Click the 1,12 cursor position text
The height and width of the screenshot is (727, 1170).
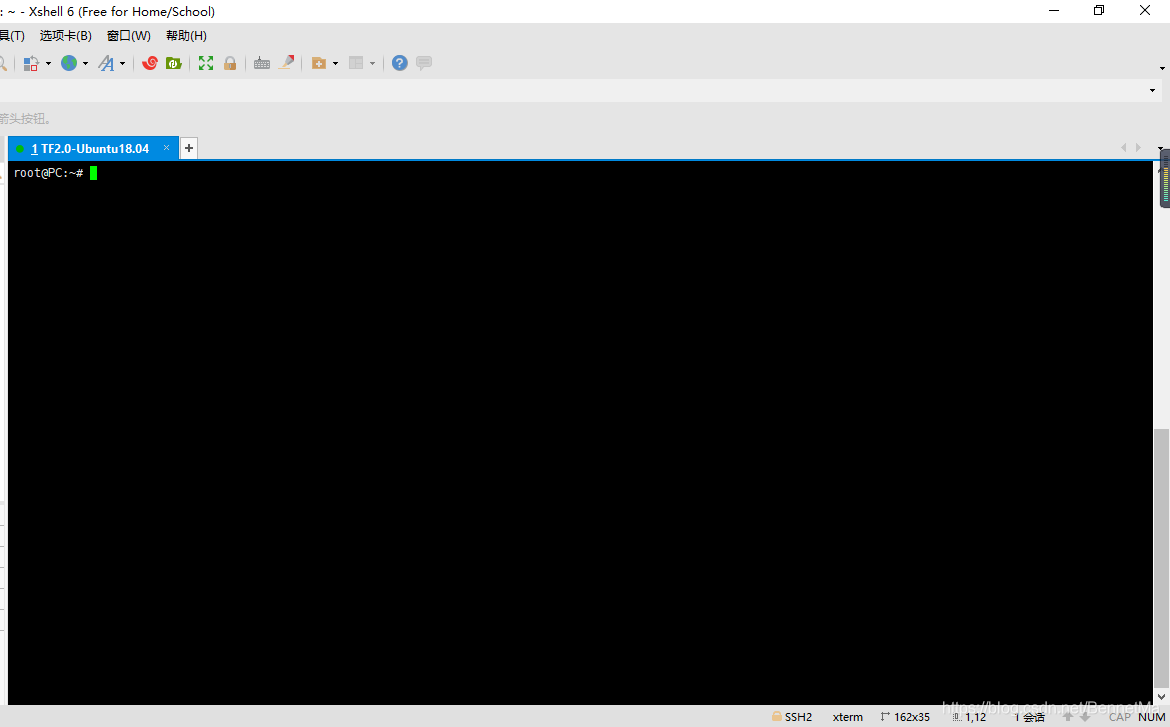pyautogui.click(x=975, y=717)
